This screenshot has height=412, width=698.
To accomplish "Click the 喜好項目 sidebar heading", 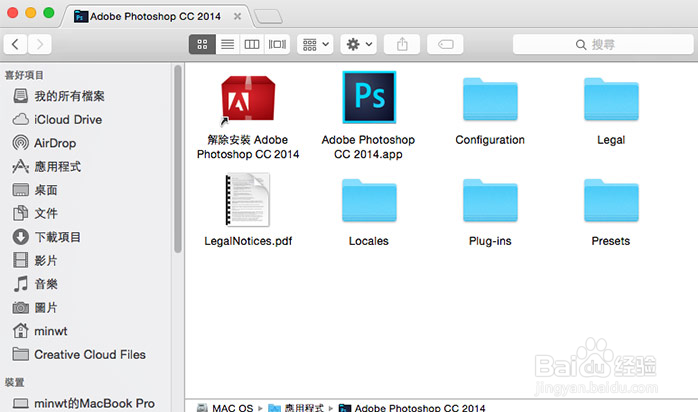I will coord(24,75).
